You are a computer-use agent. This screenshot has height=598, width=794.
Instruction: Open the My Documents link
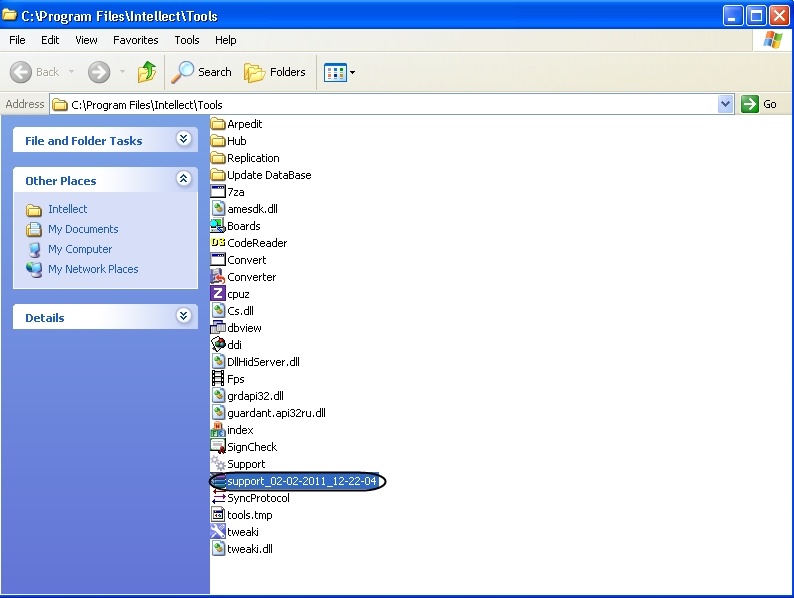[83, 229]
